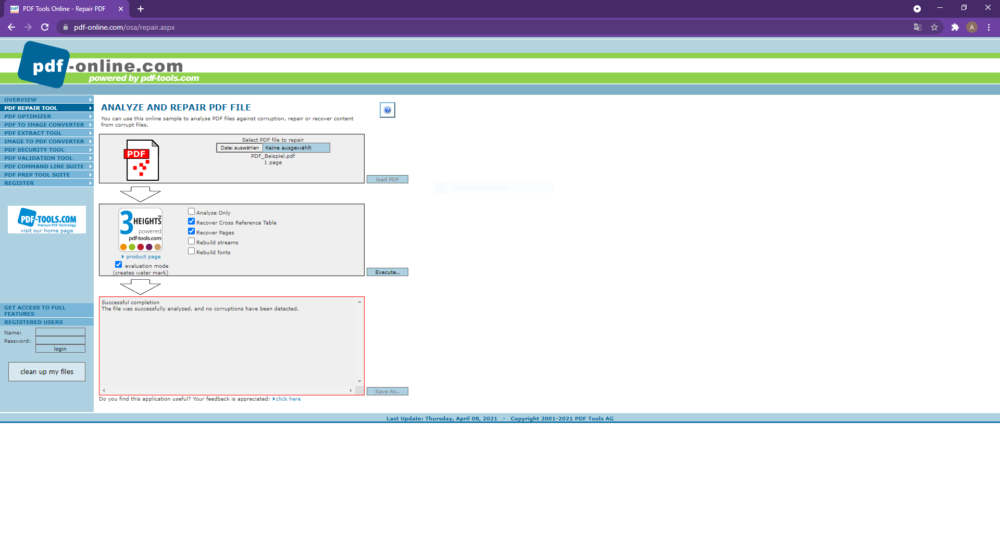Open the translate page icon
The height and width of the screenshot is (547, 1000).
[x=917, y=27]
